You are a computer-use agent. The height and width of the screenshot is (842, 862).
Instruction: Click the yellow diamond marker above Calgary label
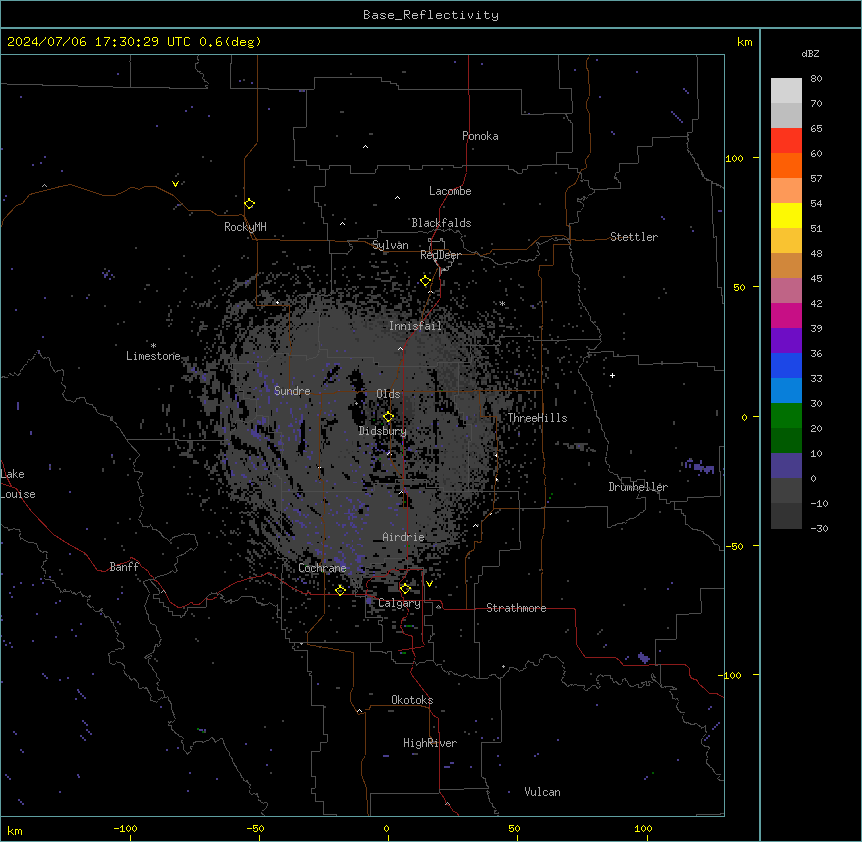point(405,589)
